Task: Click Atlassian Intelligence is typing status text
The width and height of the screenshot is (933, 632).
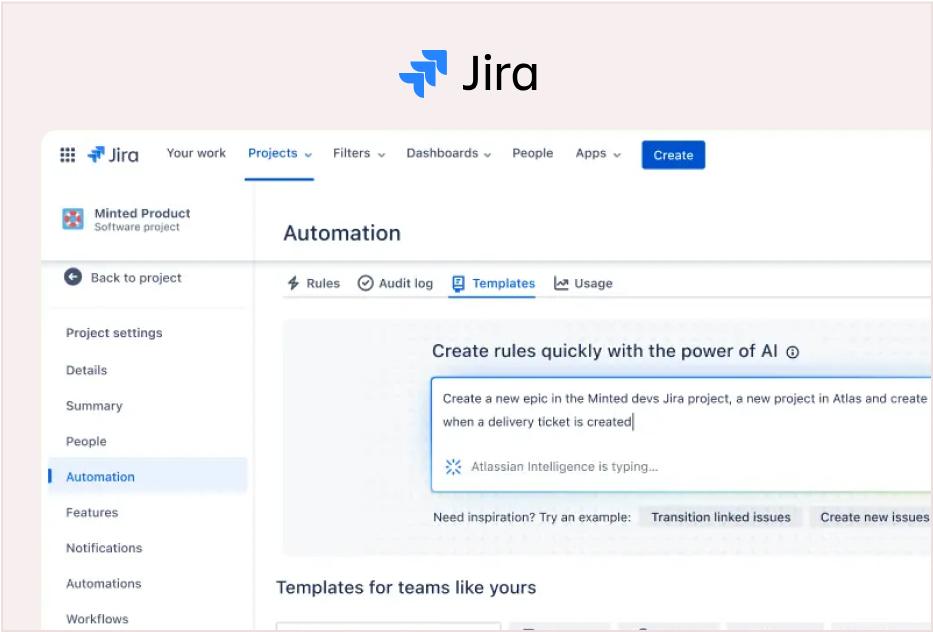Action: pyautogui.click(x=565, y=467)
